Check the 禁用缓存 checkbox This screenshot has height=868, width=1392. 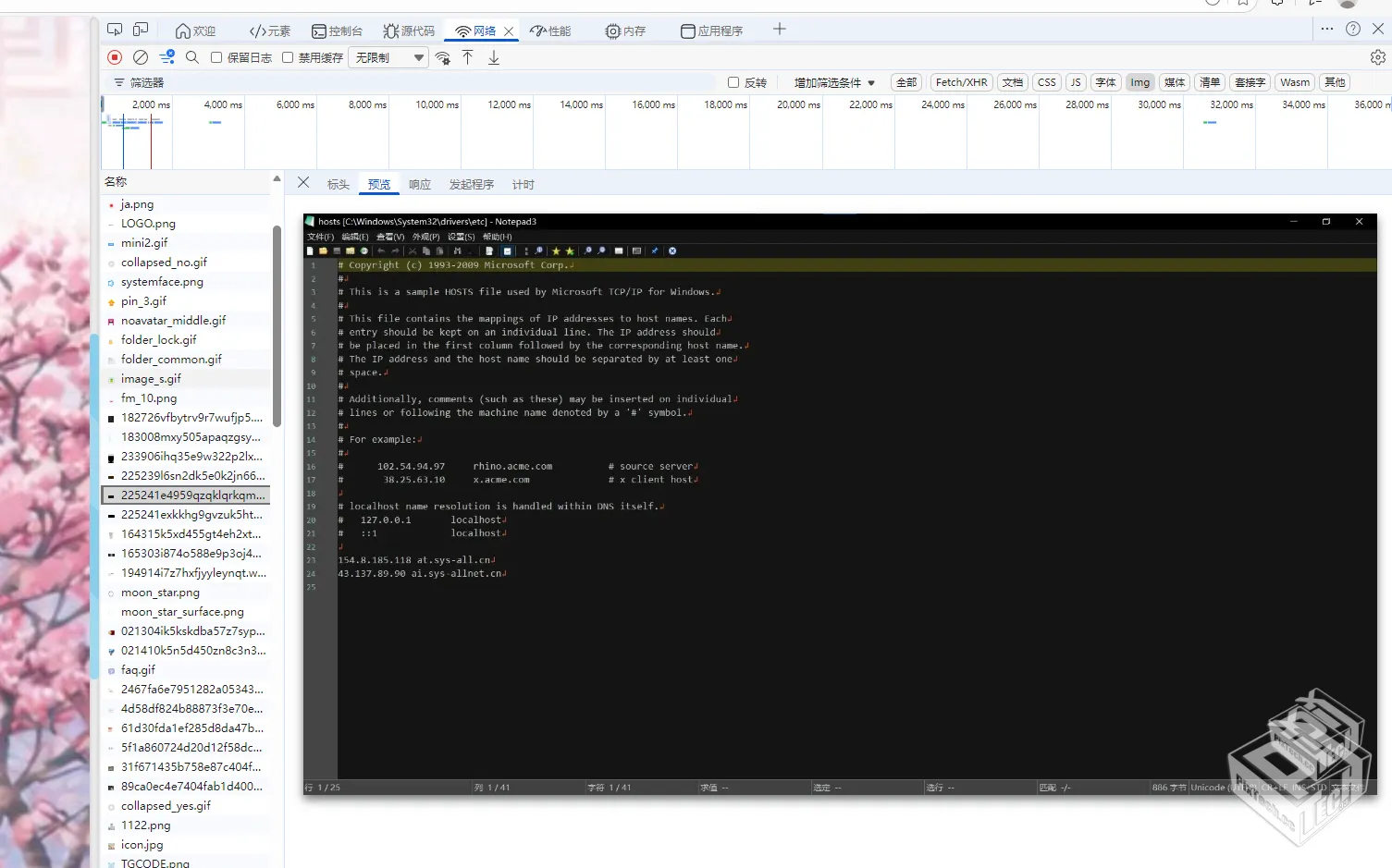click(x=288, y=57)
